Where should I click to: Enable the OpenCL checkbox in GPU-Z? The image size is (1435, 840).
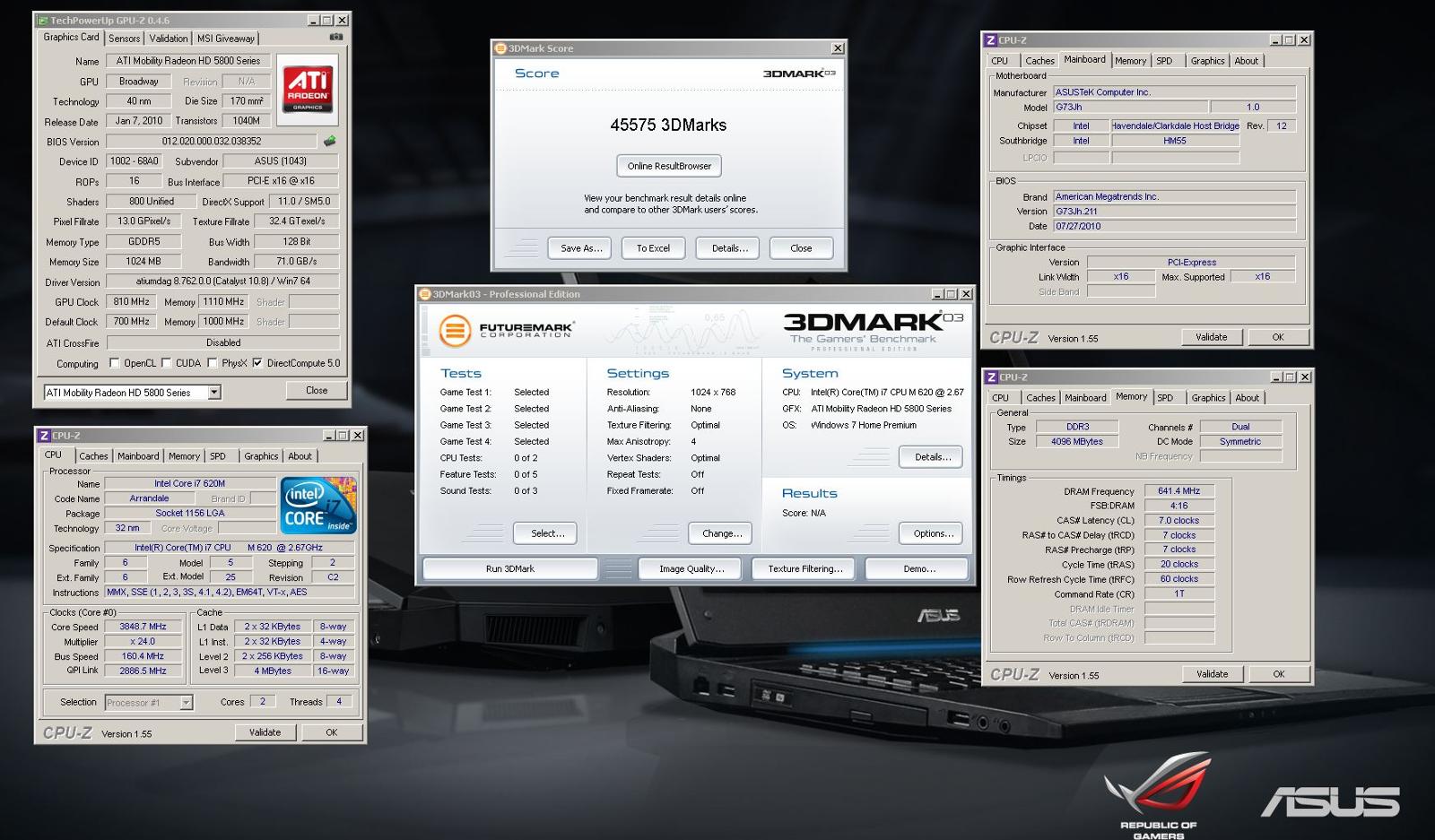[x=114, y=363]
